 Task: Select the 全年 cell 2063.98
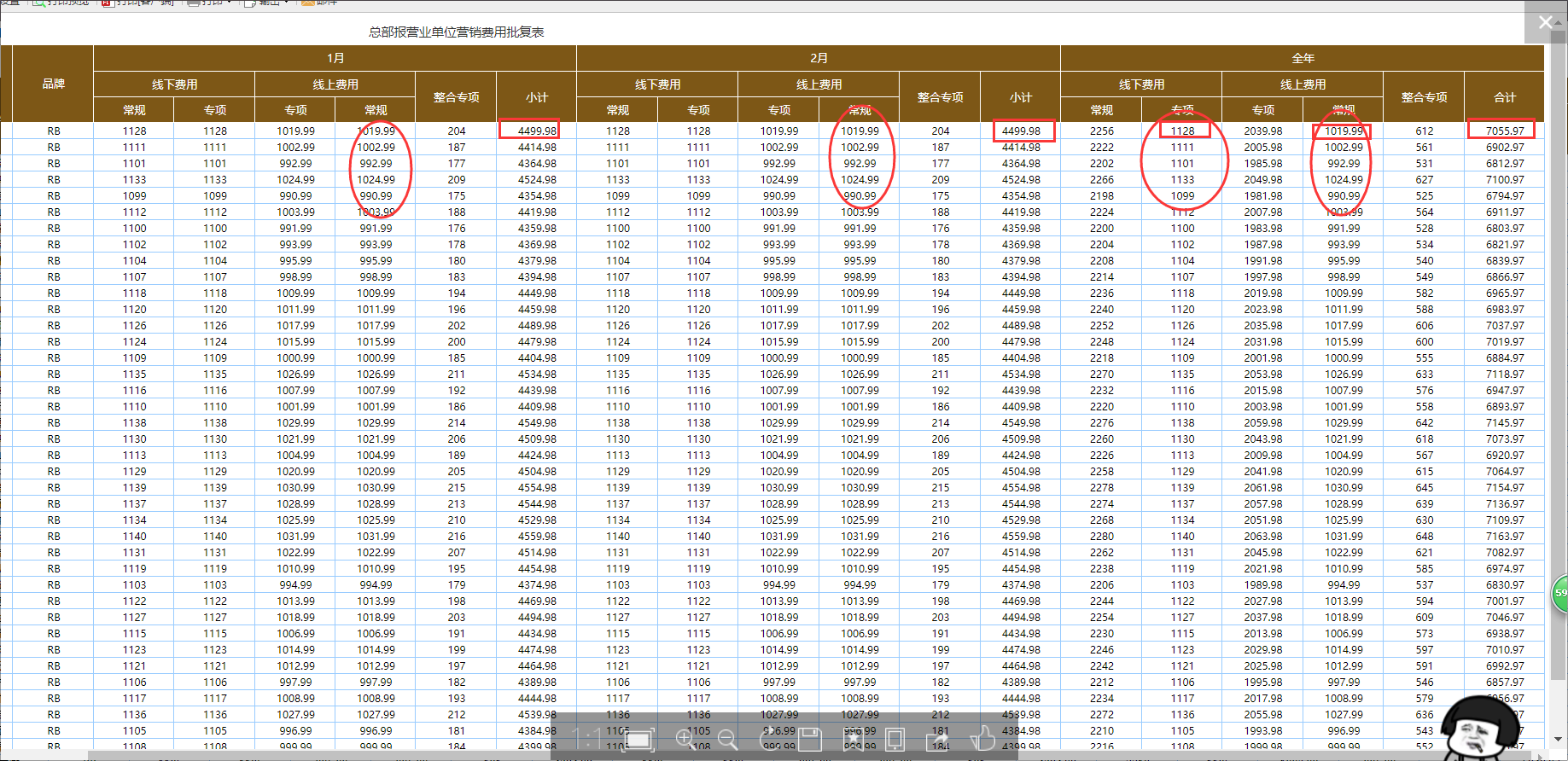click(x=1262, y=537)
